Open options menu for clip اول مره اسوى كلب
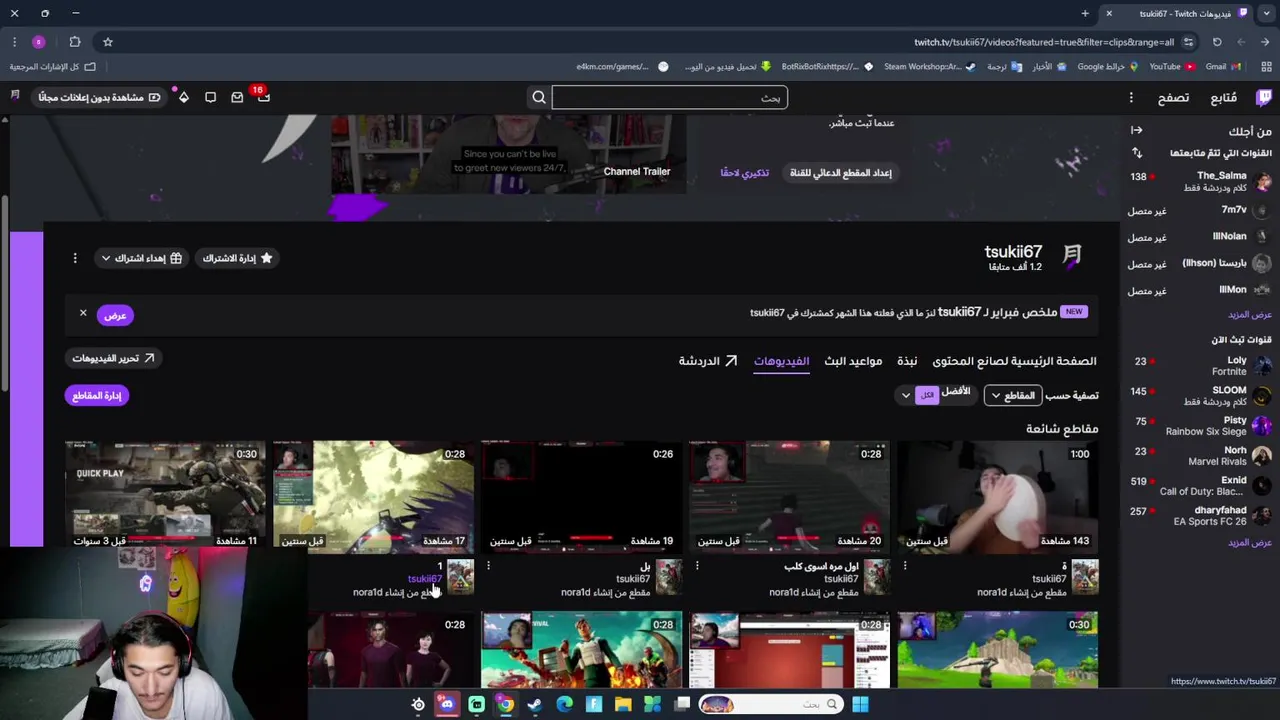Image resolution: width=1280 pixels, height=720 pixels. (697, 566)
